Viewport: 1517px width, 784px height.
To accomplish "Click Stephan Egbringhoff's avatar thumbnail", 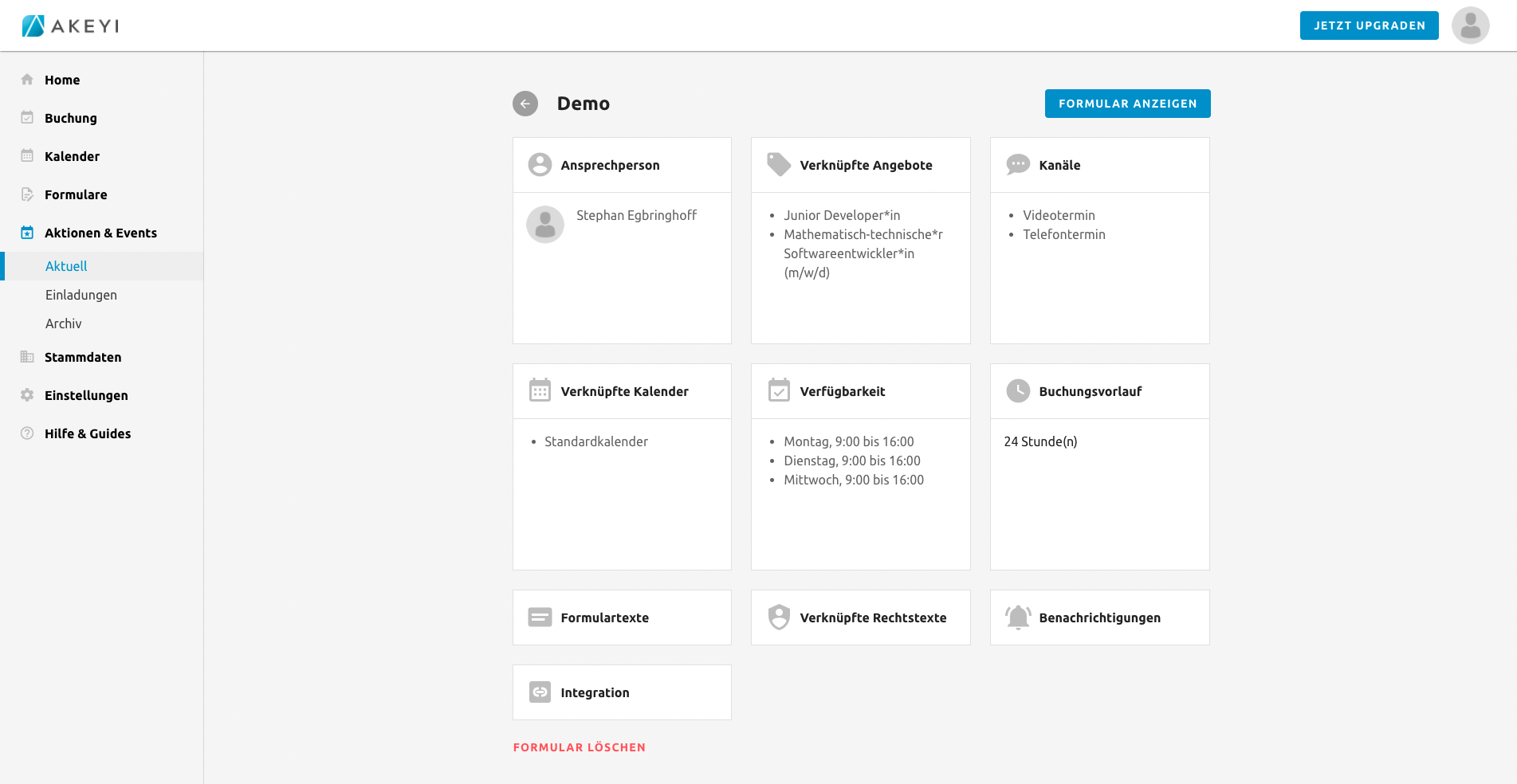I will (x=545, y=225).
